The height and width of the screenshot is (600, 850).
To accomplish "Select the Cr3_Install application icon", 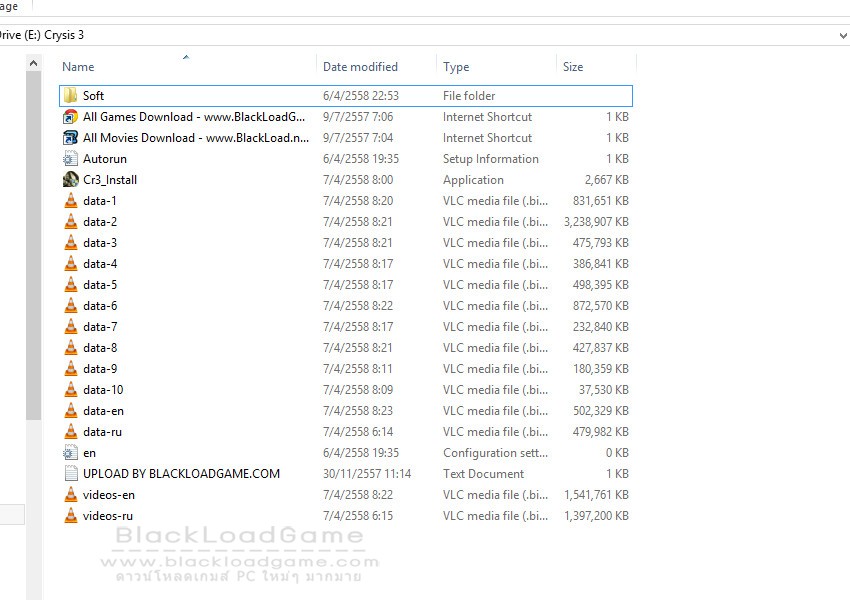I will tap(70, 180).
